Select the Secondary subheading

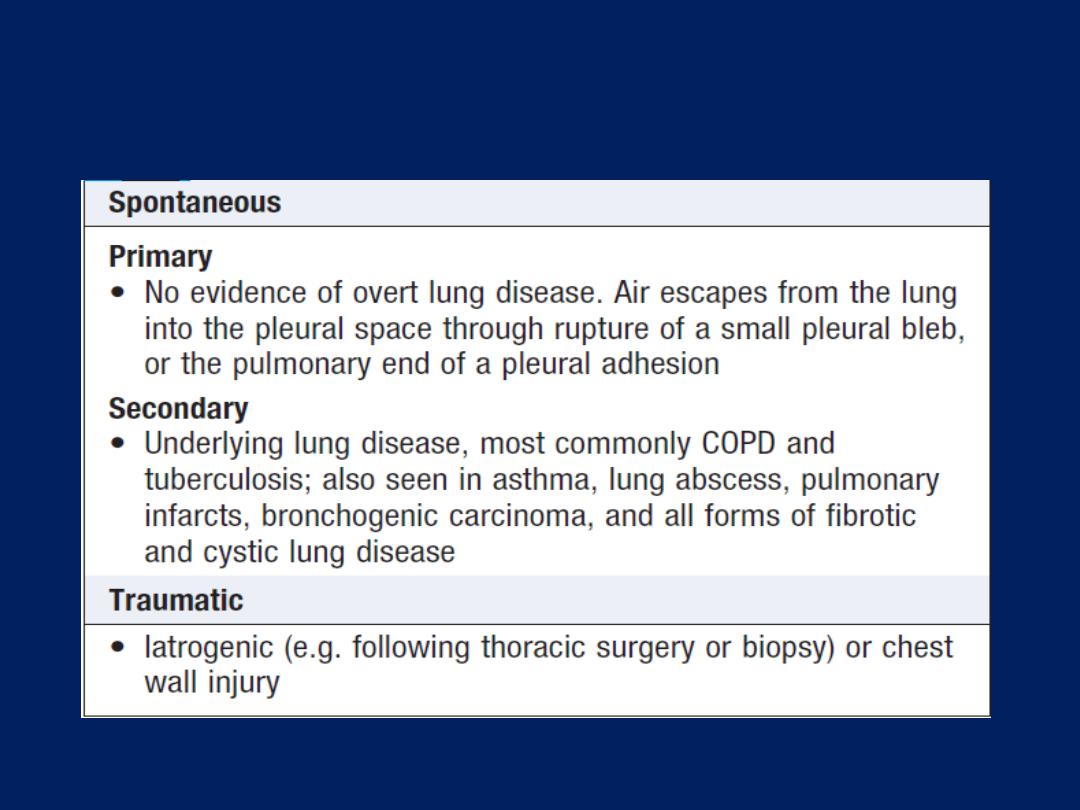coord(178,408)
